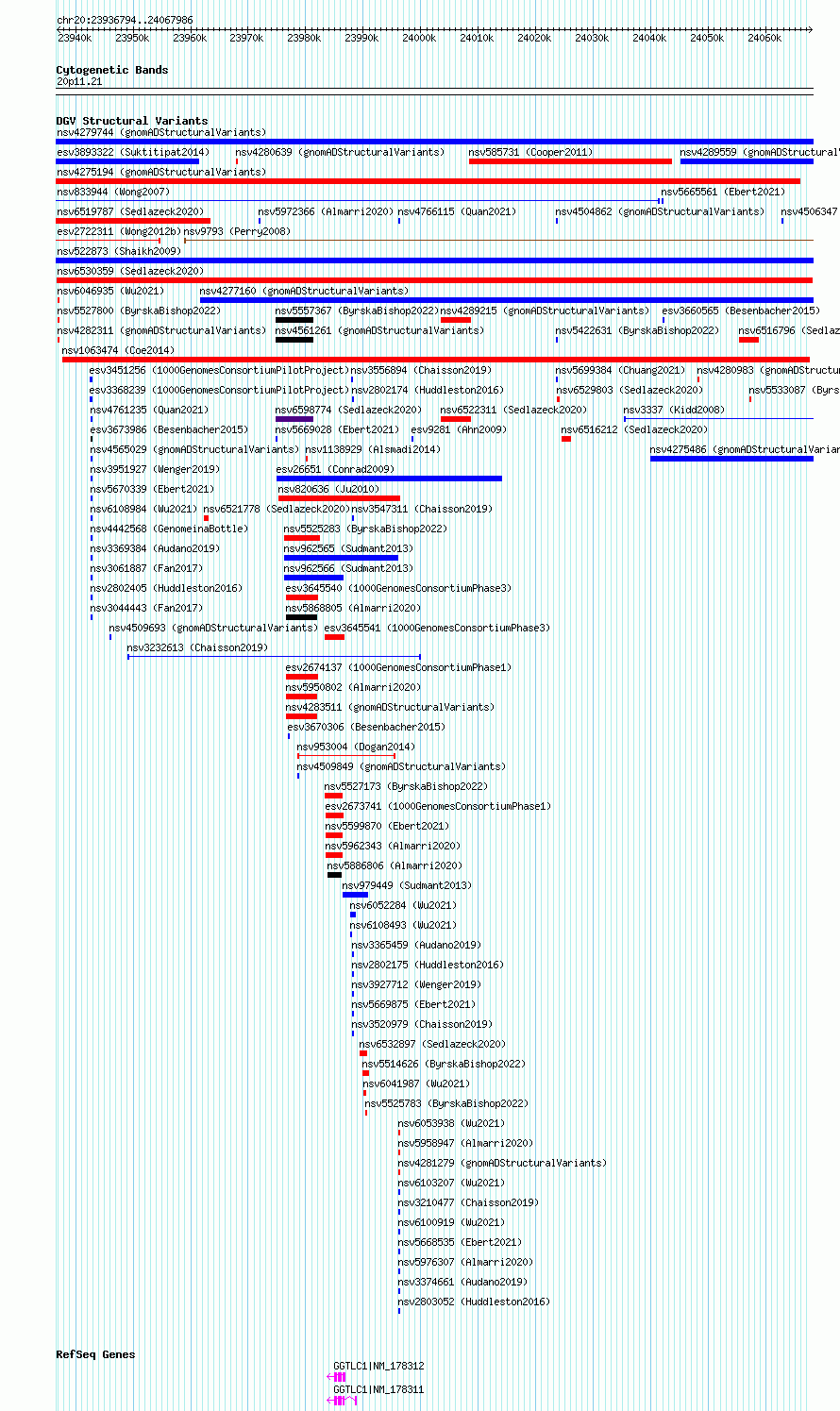The height and width of the screenshot is (1411, 840).
Task: Click nsv6530359 (Sedlazeck2020) label
Action: 130,271
